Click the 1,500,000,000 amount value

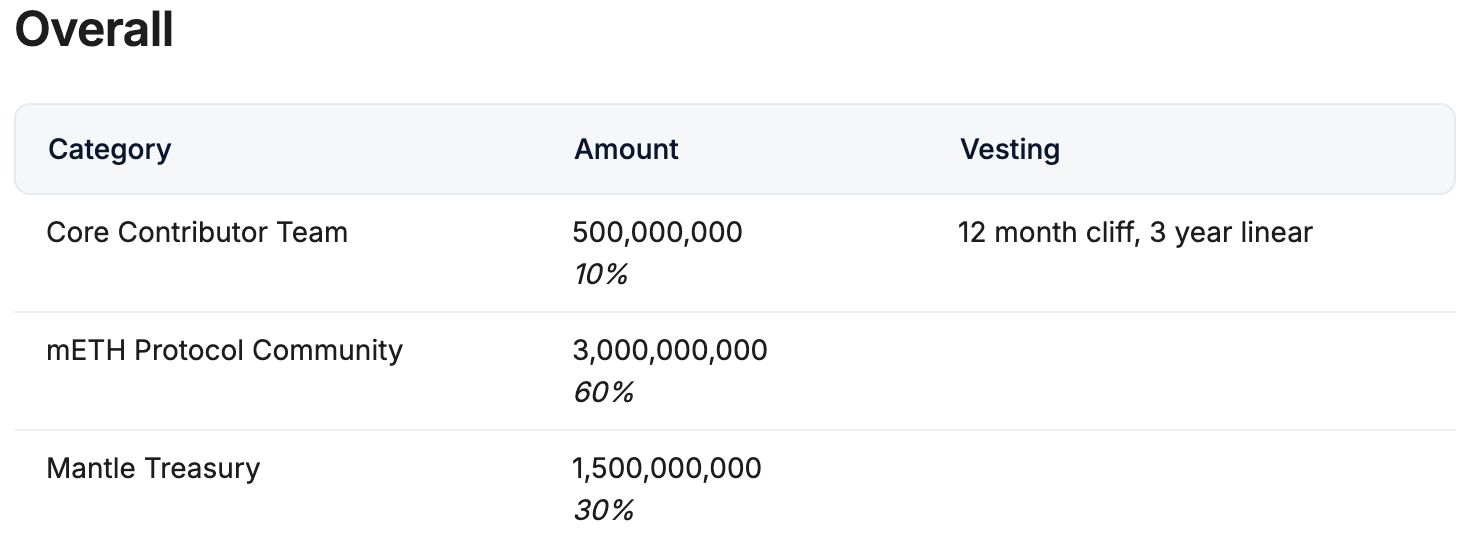point(667,469)
